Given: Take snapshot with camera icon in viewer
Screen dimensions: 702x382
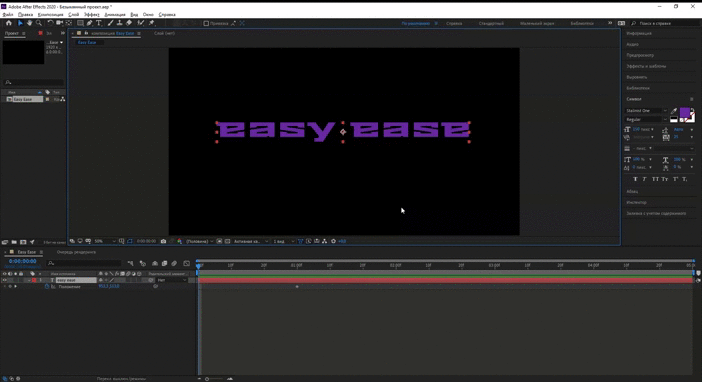Looking at the screenshot, I should pos(163,241).
